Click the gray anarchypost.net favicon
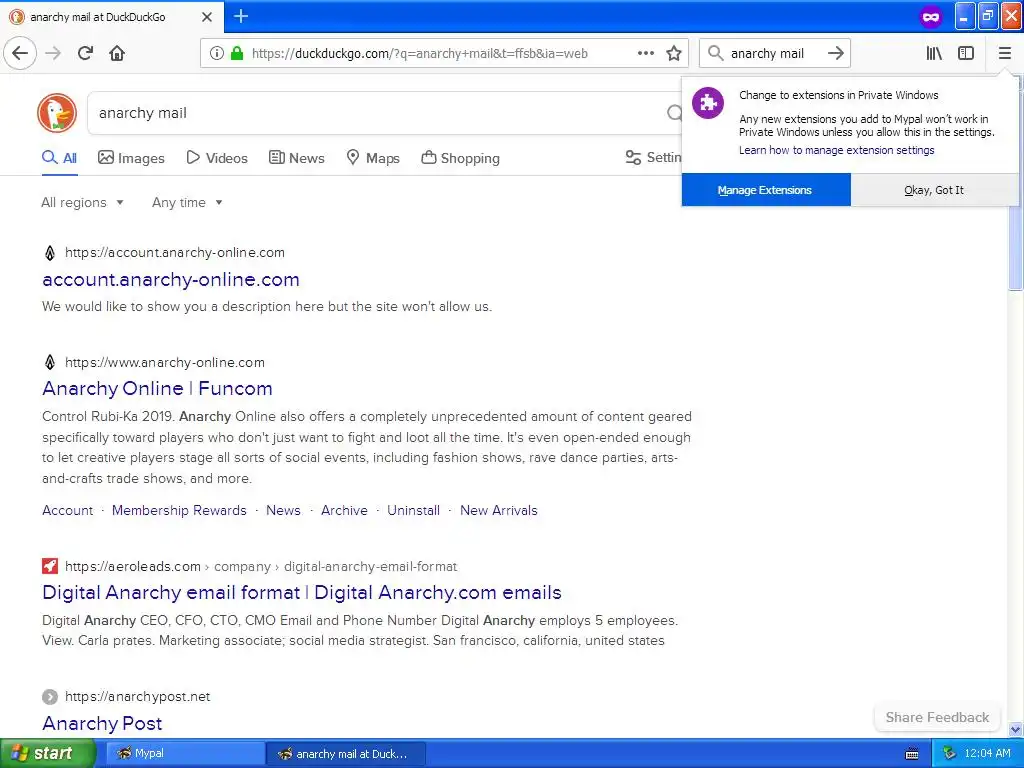This screenshot has height=768, width=1024. 50,697
